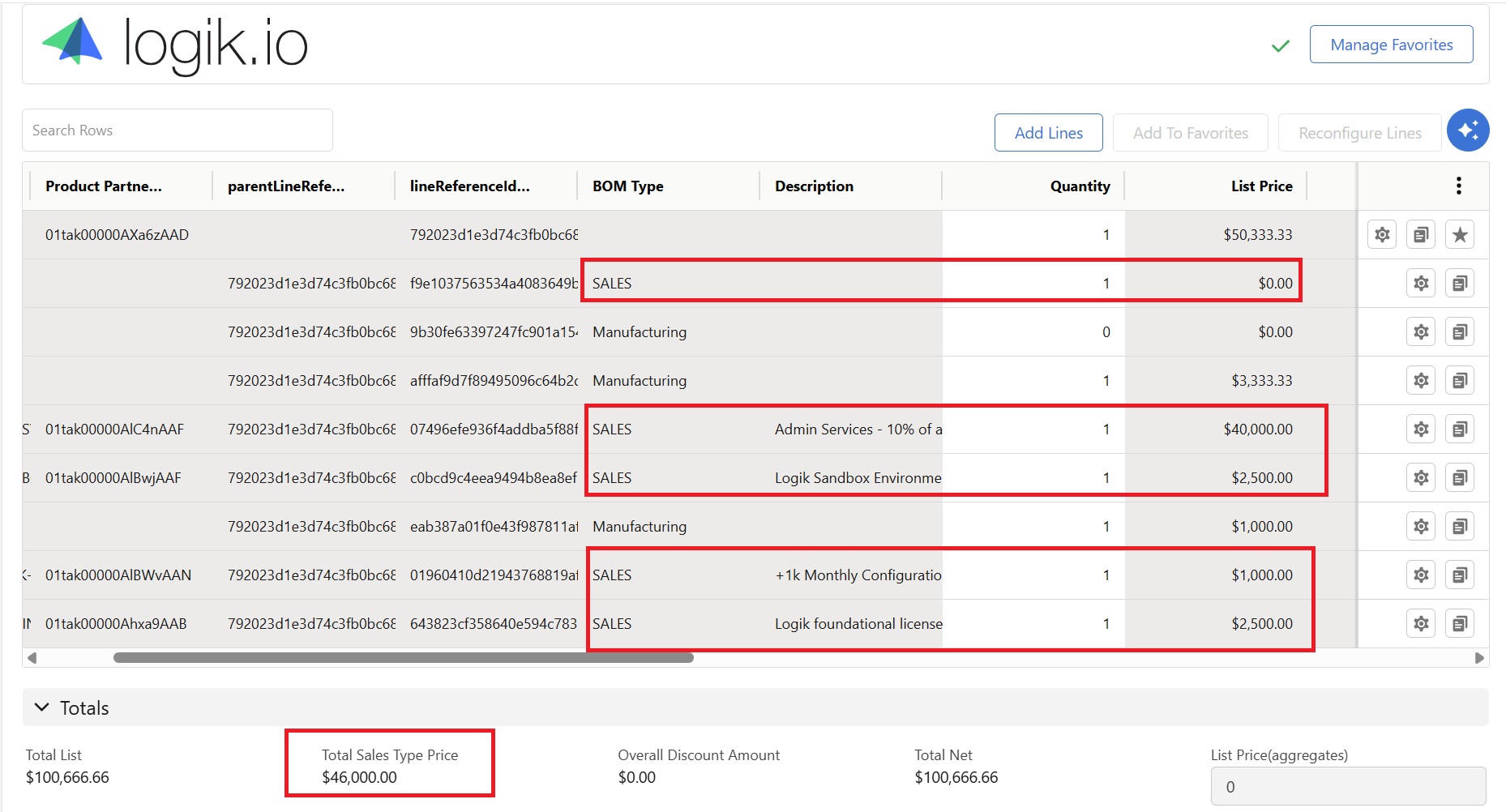Click gear on Manufacturing $1,000.00 row
The width and height of the screenshot is (1506, 812).
1421,527
